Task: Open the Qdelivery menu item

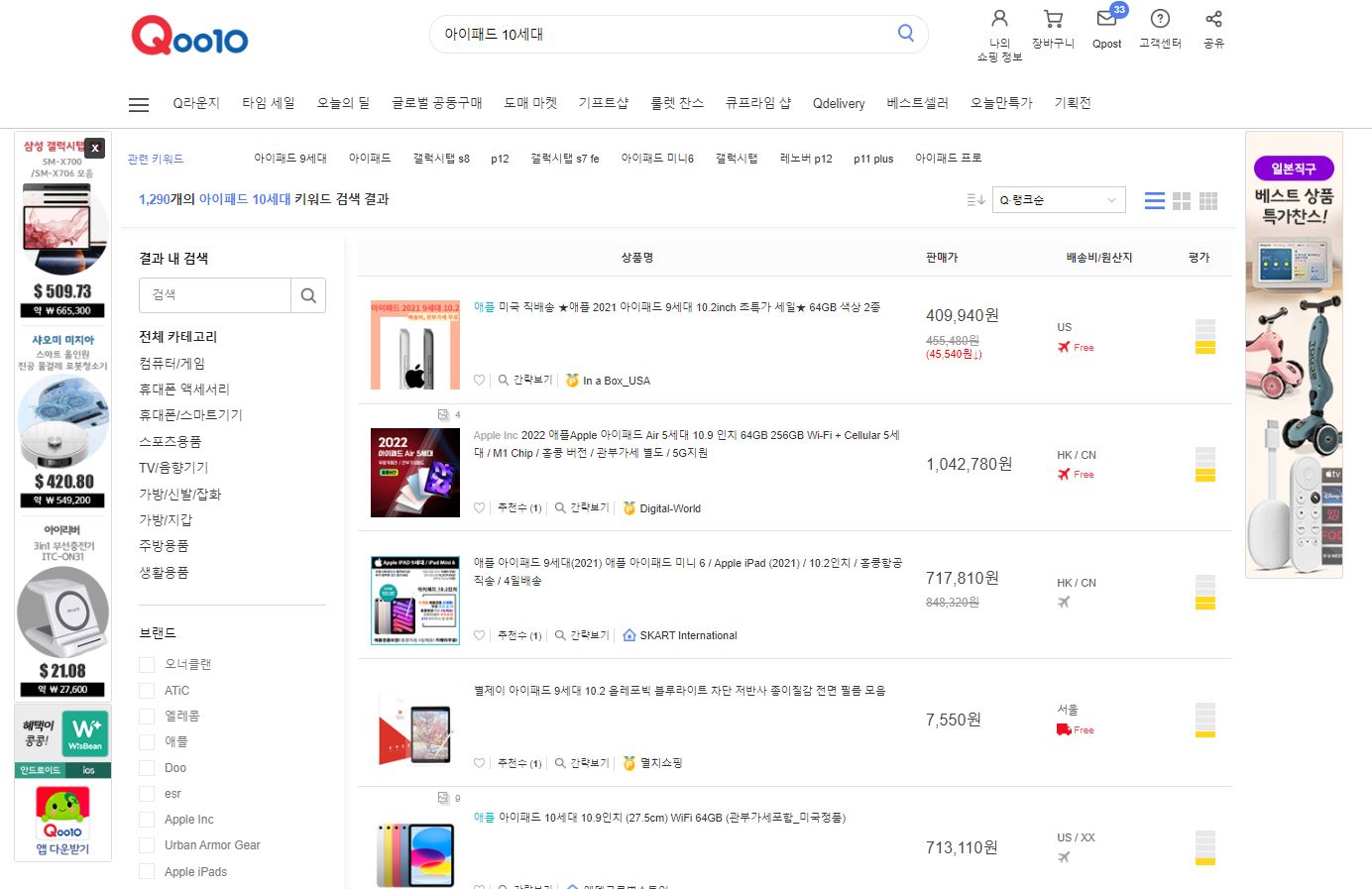Action: pyautogui.click(x=839, y=103)
